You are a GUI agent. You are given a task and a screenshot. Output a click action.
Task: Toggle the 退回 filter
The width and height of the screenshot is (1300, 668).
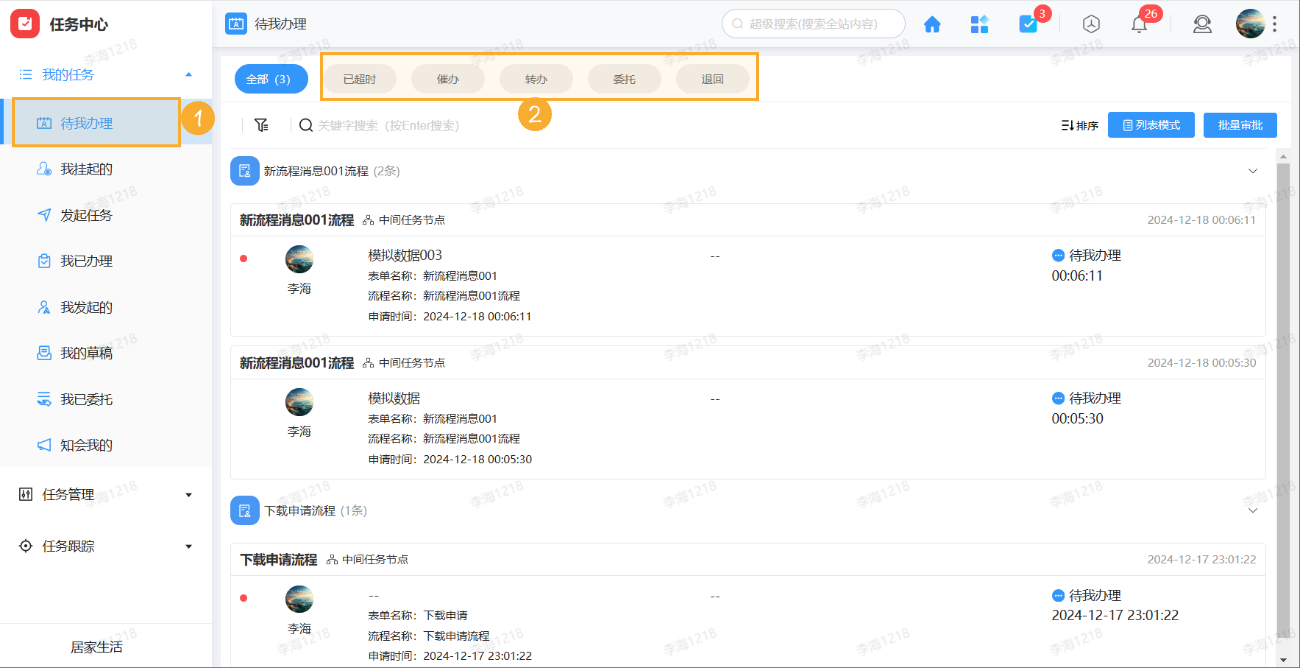tap(713, 77)
